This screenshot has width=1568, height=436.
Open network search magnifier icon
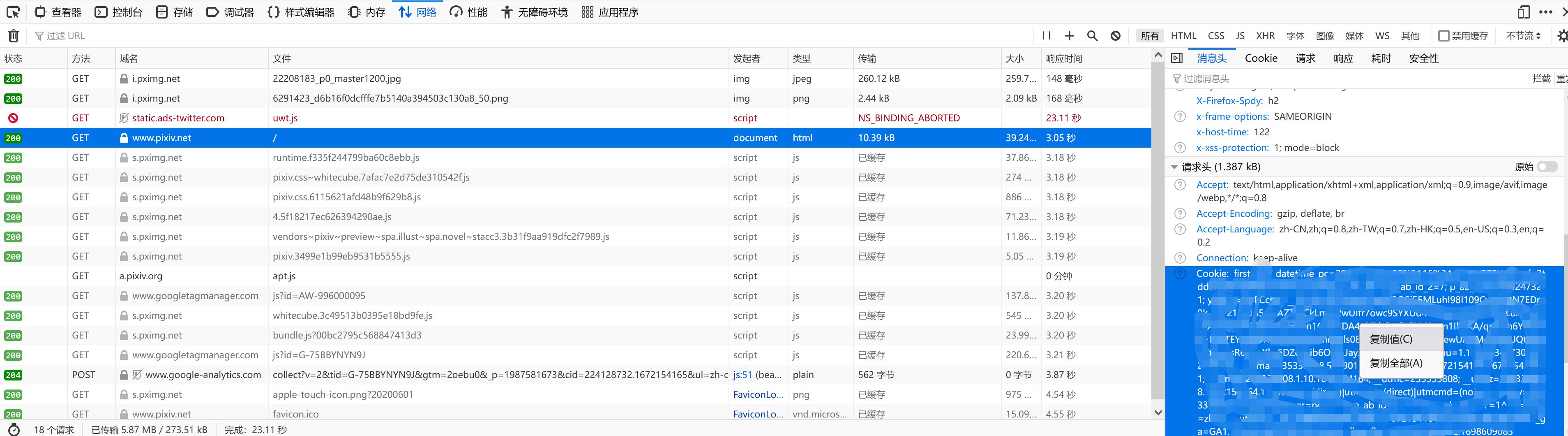[1093, 36]
